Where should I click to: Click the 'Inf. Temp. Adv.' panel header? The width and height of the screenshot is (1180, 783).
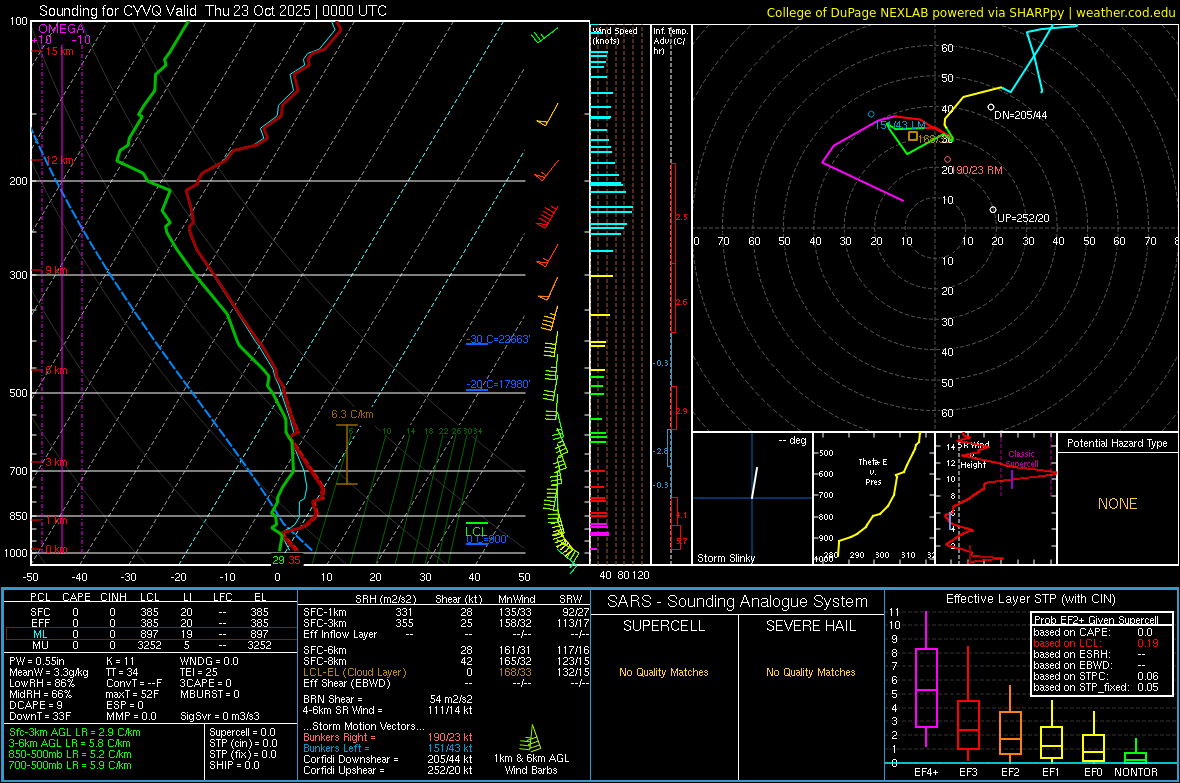670,41
